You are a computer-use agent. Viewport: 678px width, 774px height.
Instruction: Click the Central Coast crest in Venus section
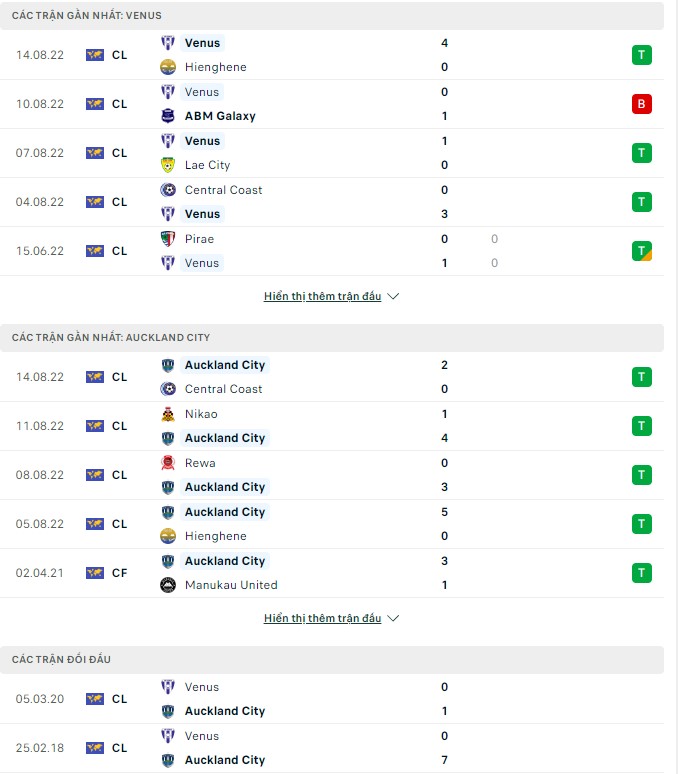168,190
